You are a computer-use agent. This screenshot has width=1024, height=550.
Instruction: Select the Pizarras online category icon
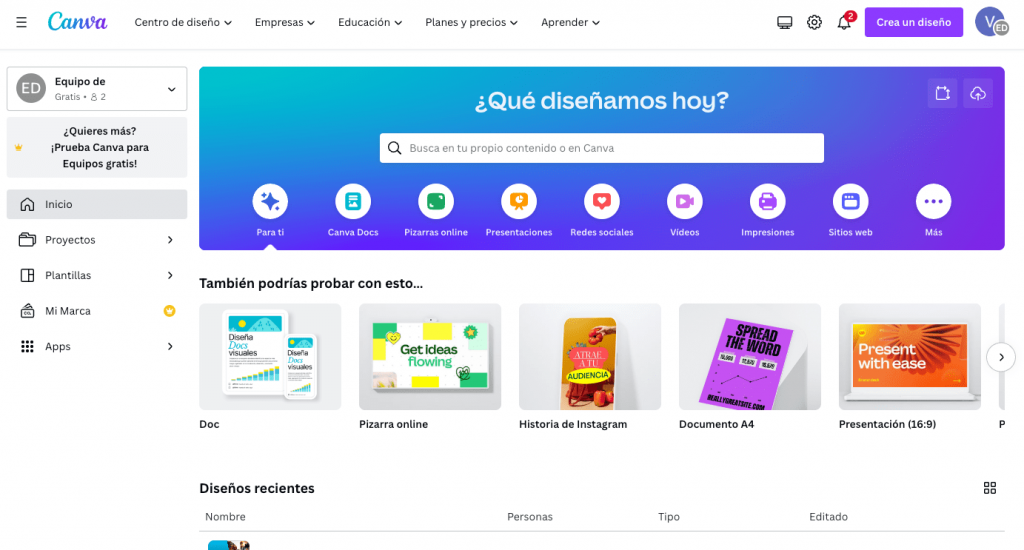(436, 202)
